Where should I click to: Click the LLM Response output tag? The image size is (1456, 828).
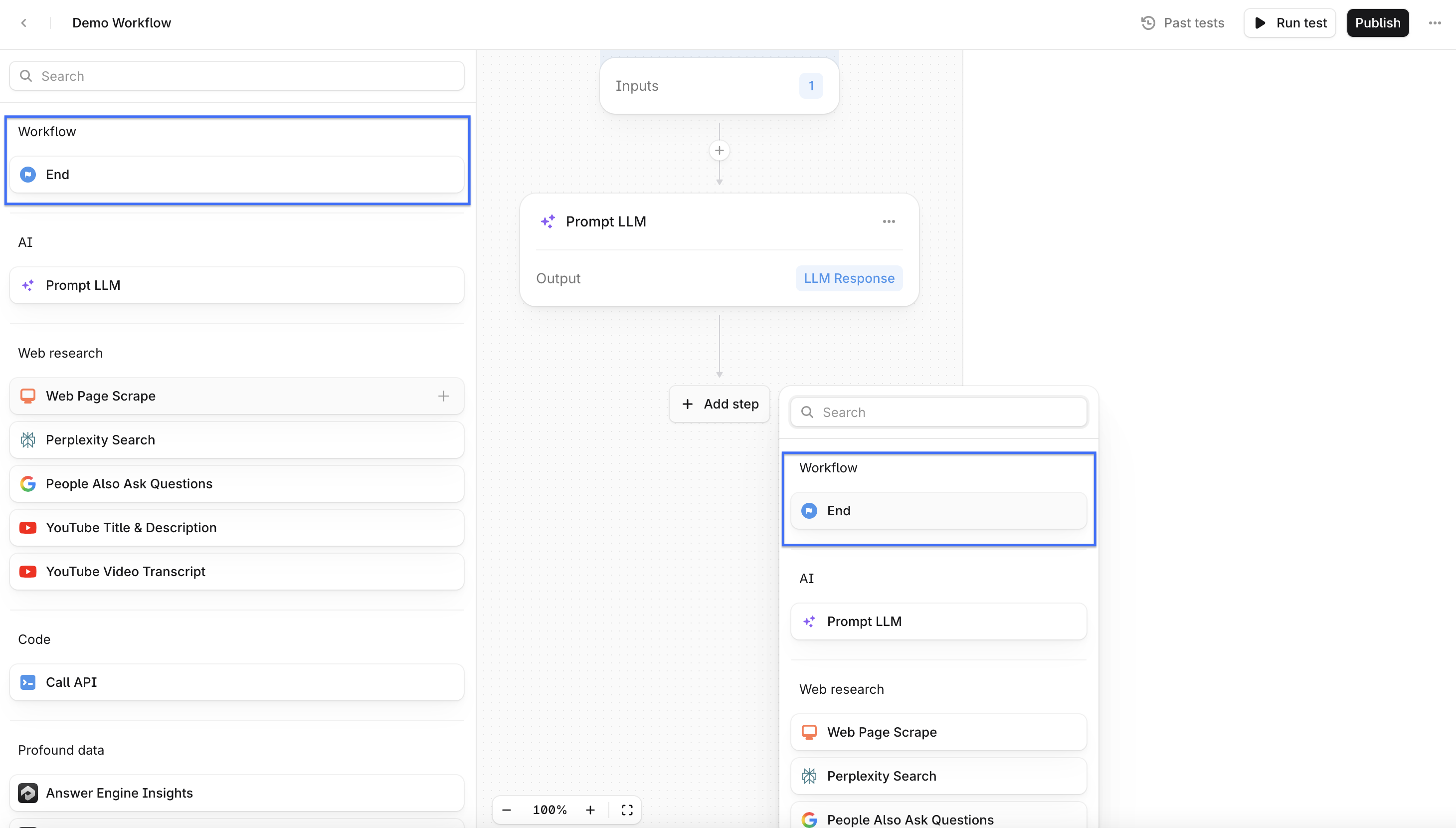(849, 279)
